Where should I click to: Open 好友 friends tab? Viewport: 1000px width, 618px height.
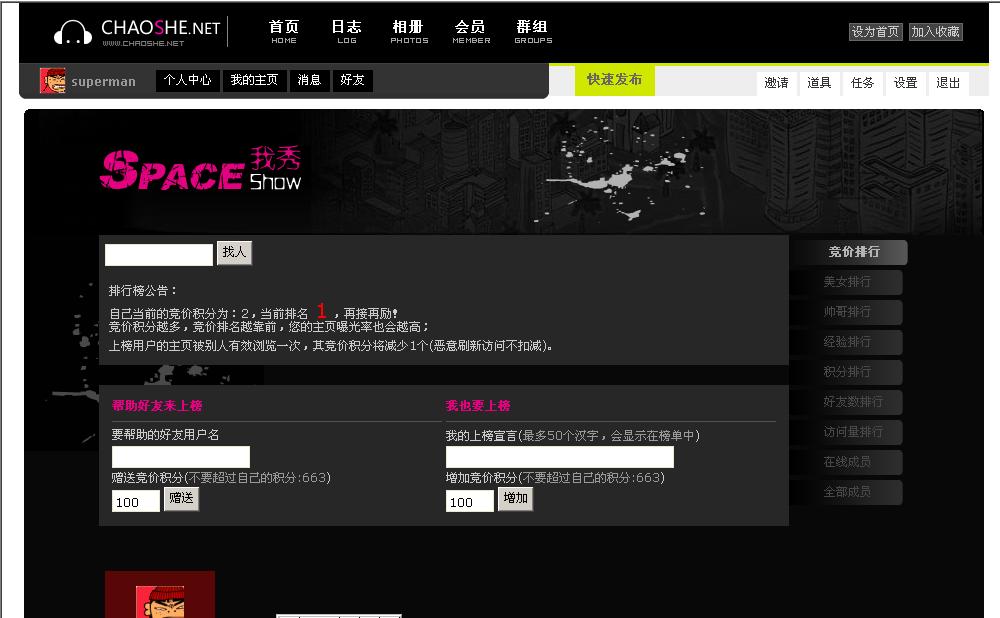(352, 80)
